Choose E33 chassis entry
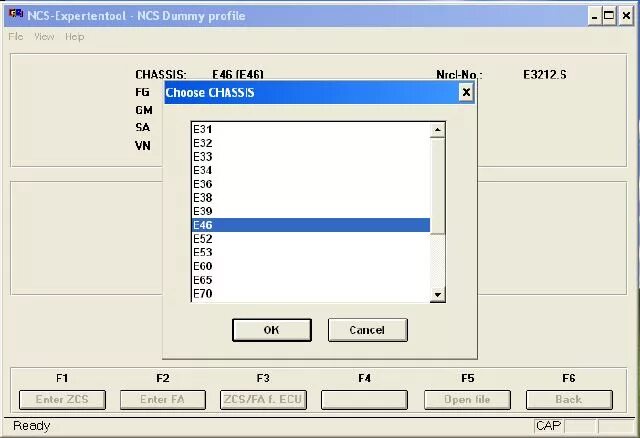This screenshot has width=640, height=438. pyautogui.click(x=311, y=157)
